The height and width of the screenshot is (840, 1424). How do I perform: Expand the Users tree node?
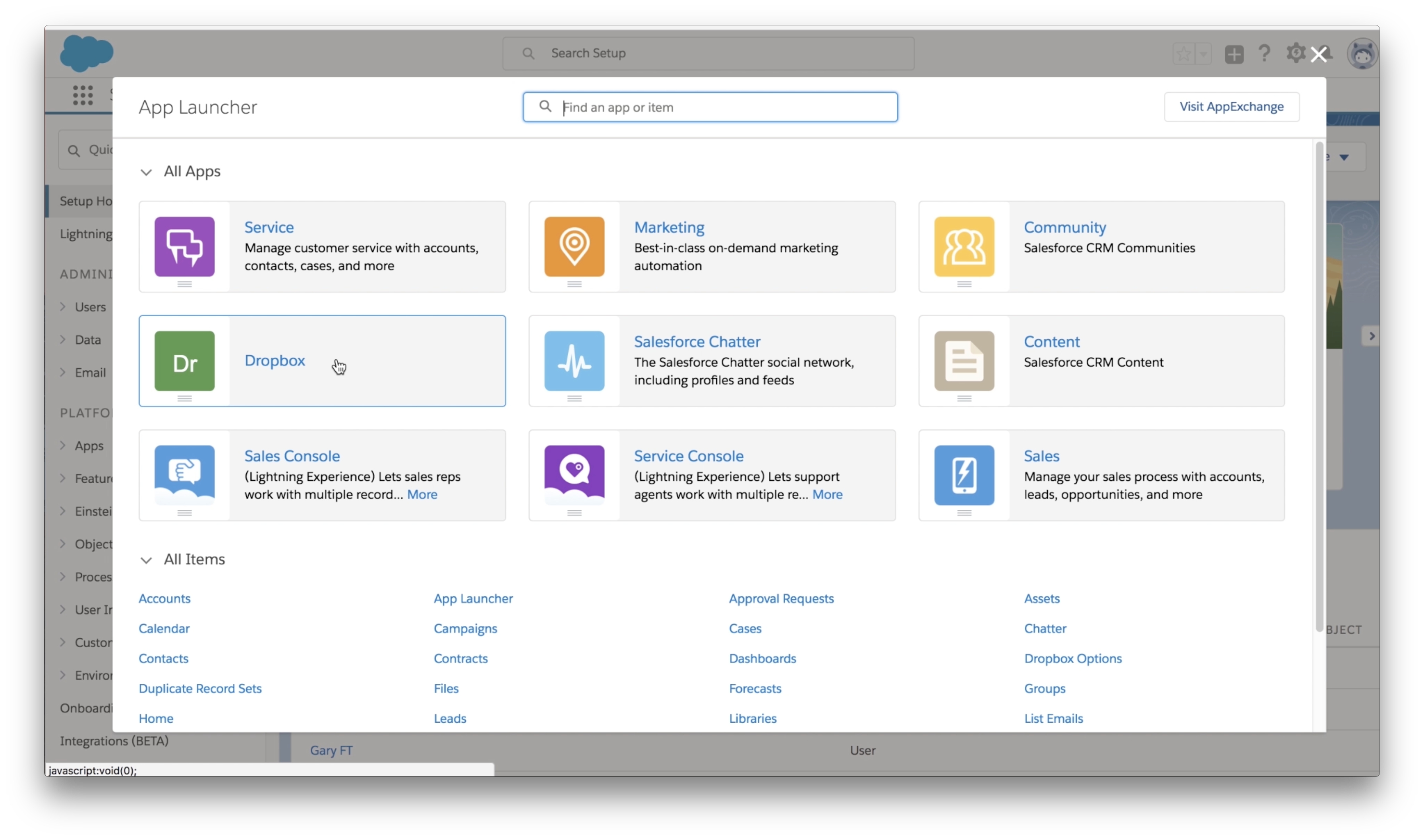(63, 306)
